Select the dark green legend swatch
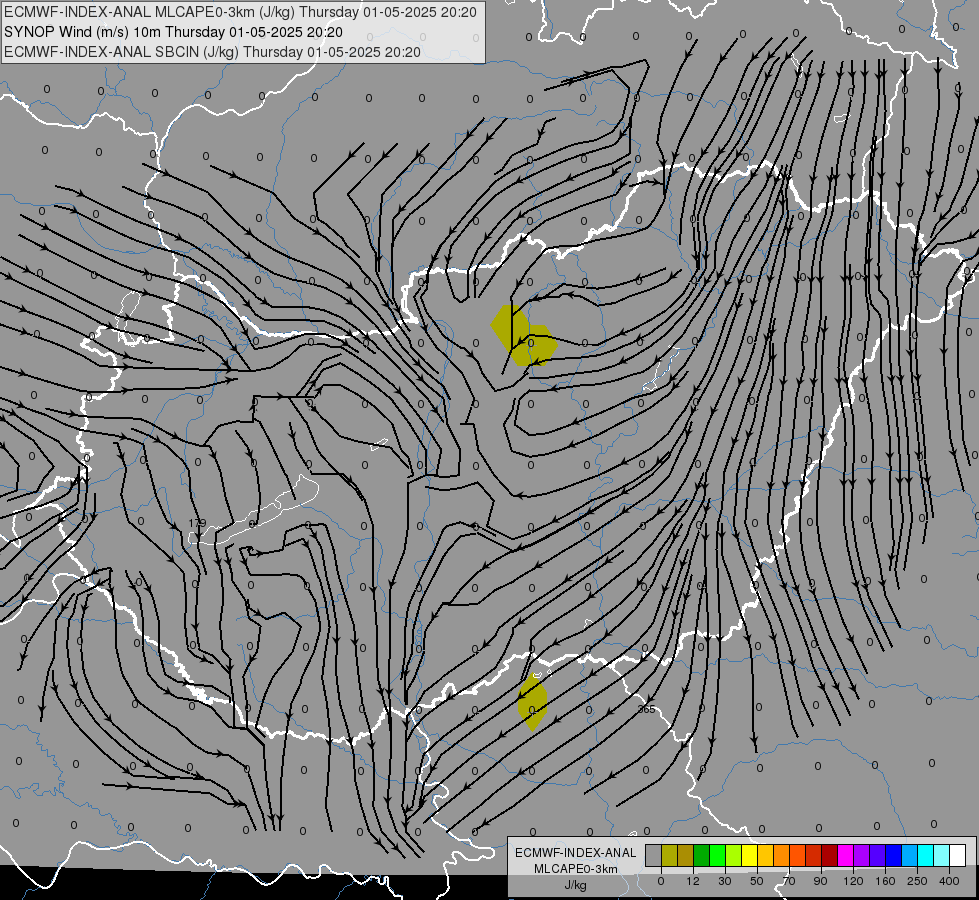 pos(702,855)
